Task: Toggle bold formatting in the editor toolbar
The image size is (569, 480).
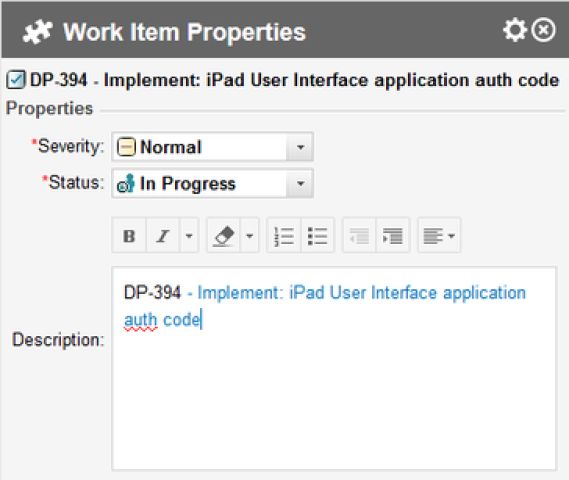Action: (x=129, y=236)
